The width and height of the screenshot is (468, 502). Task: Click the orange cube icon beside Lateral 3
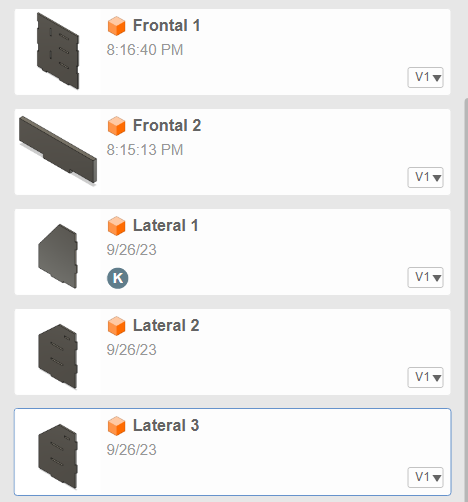pyautogui.click(x=116, y=426)
